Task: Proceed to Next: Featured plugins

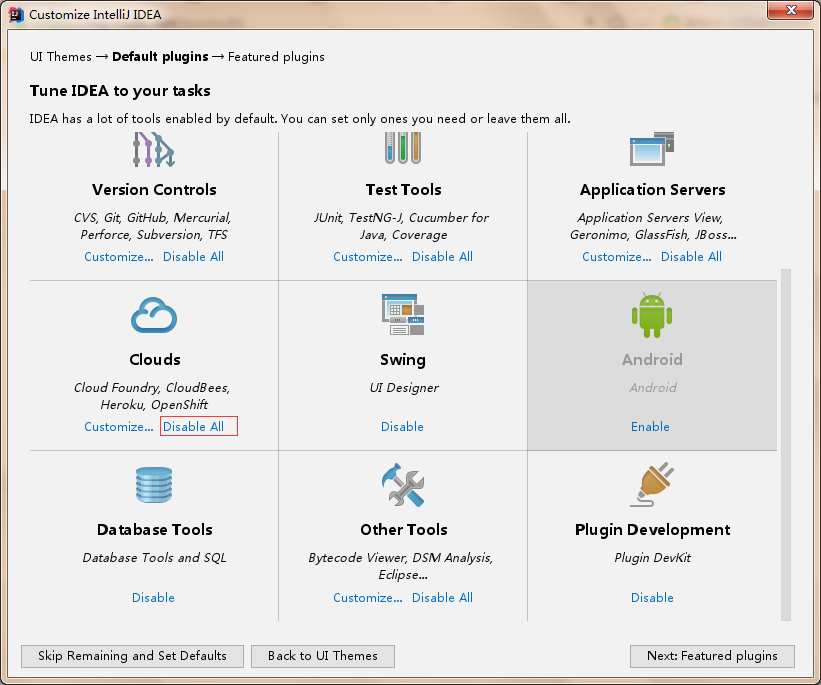Action: [712, 656]
